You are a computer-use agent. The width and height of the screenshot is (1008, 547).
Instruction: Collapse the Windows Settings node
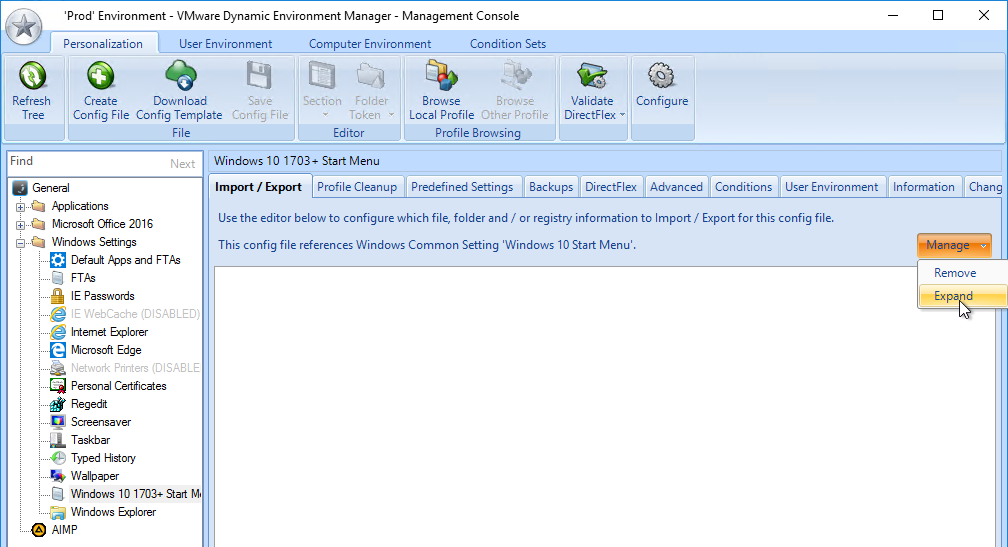pos(21,243)
